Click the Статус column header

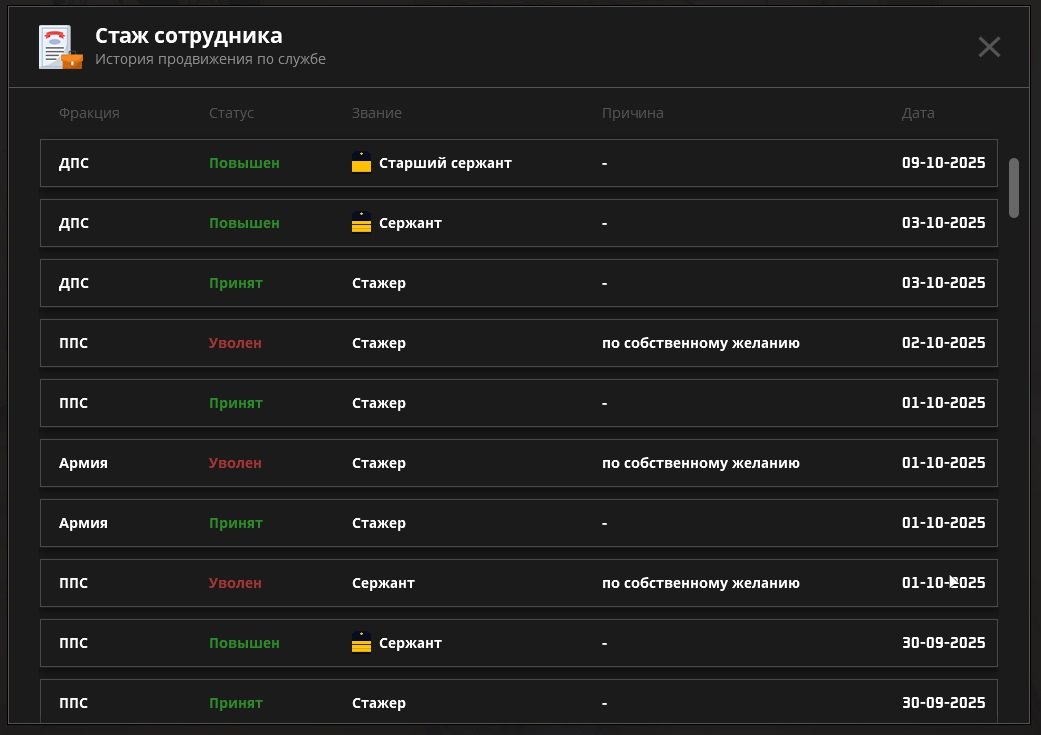[x=231, y=113]
